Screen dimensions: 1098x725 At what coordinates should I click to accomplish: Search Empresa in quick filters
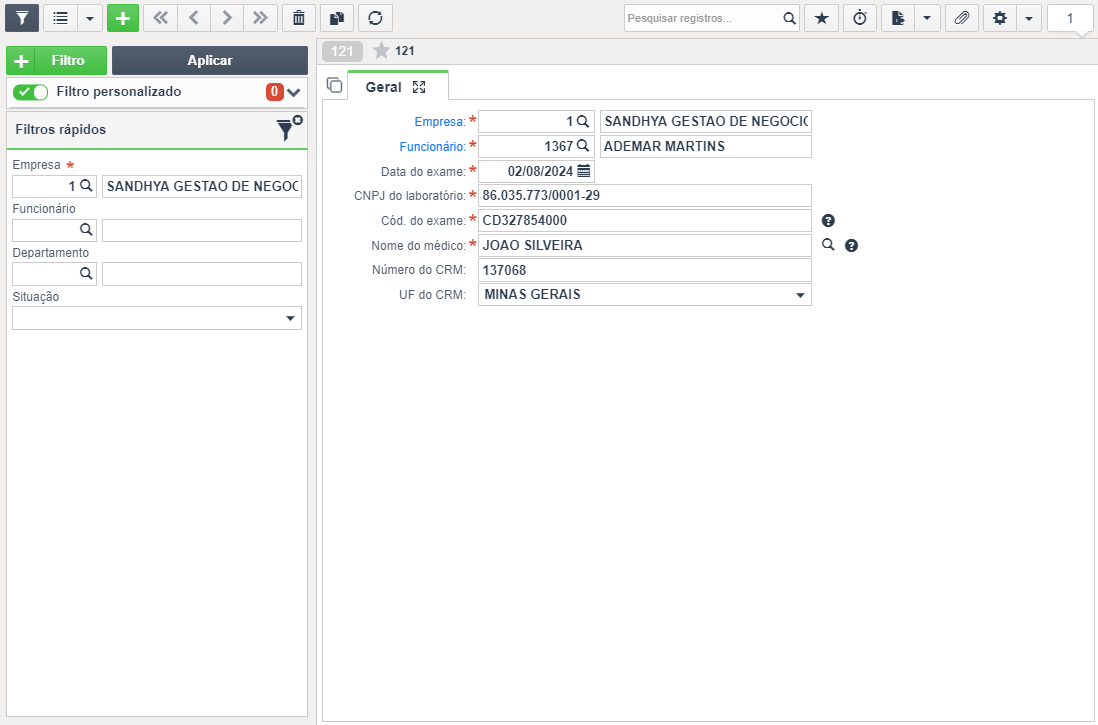(86, 186)
